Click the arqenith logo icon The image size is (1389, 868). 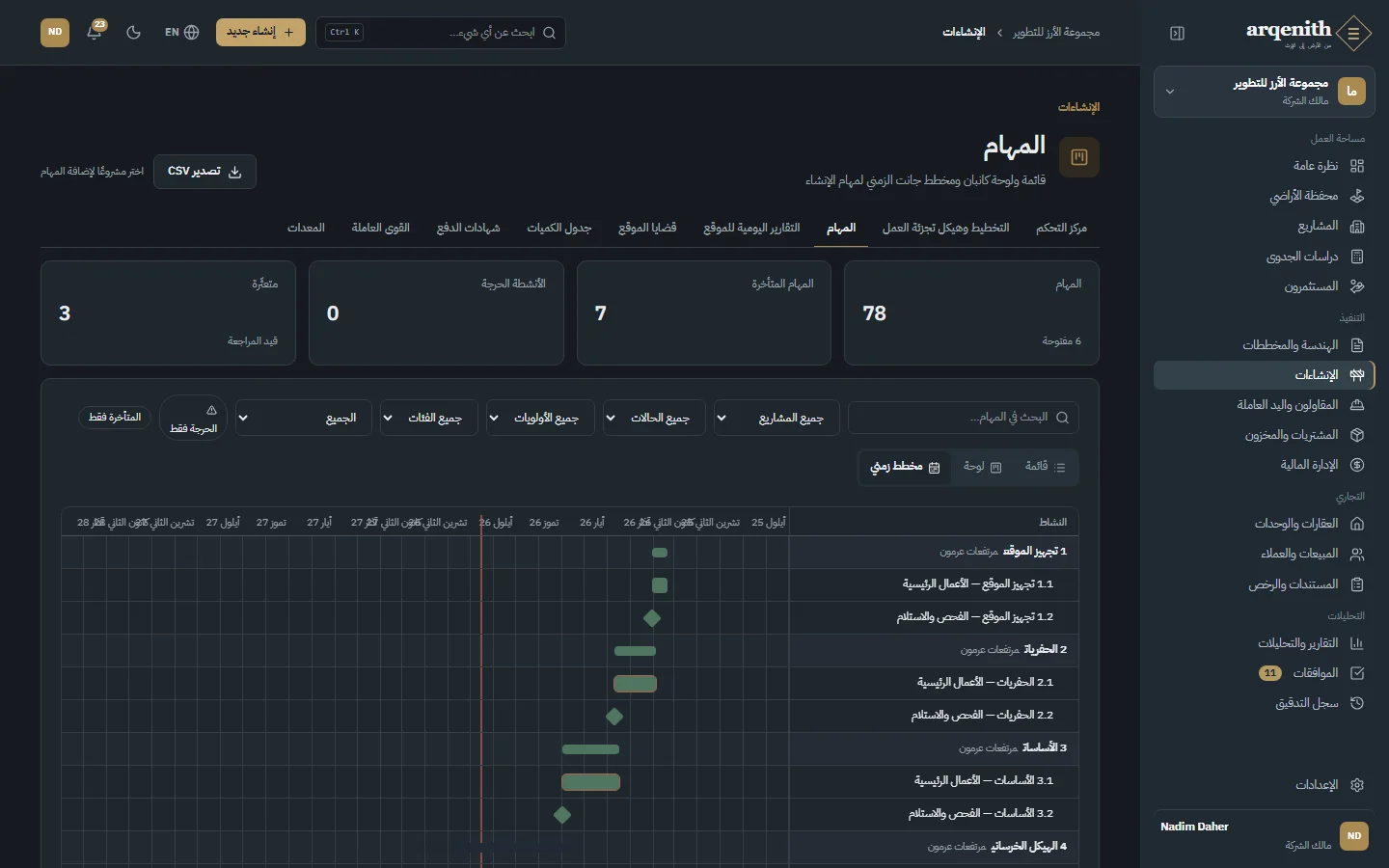[1353, 33]
